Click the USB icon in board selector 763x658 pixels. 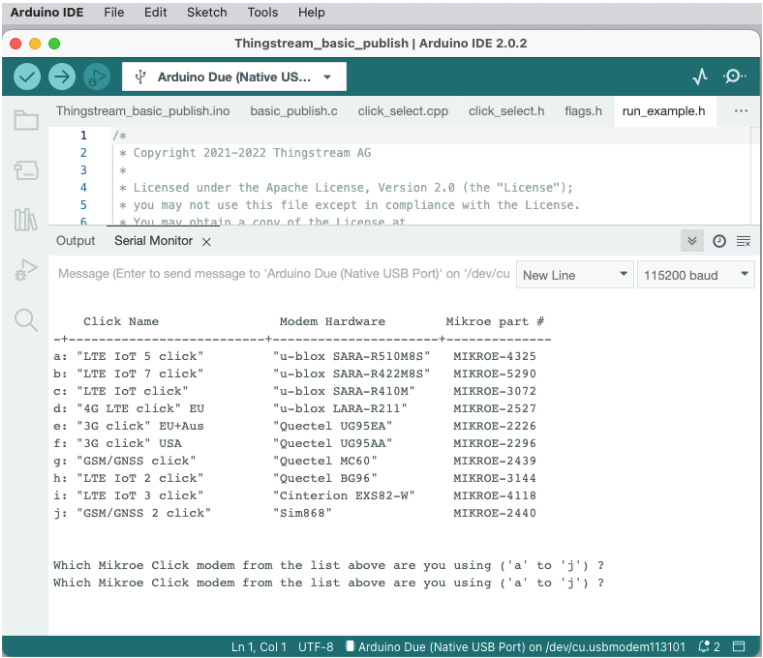coord(140,77)
